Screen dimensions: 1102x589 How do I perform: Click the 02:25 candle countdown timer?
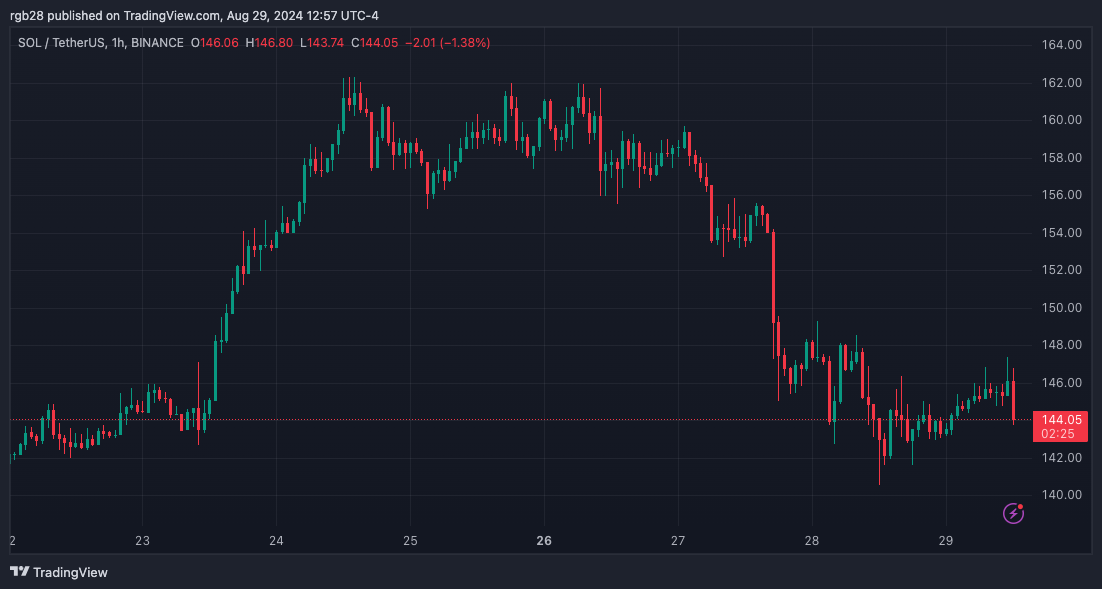(1058, 434)
